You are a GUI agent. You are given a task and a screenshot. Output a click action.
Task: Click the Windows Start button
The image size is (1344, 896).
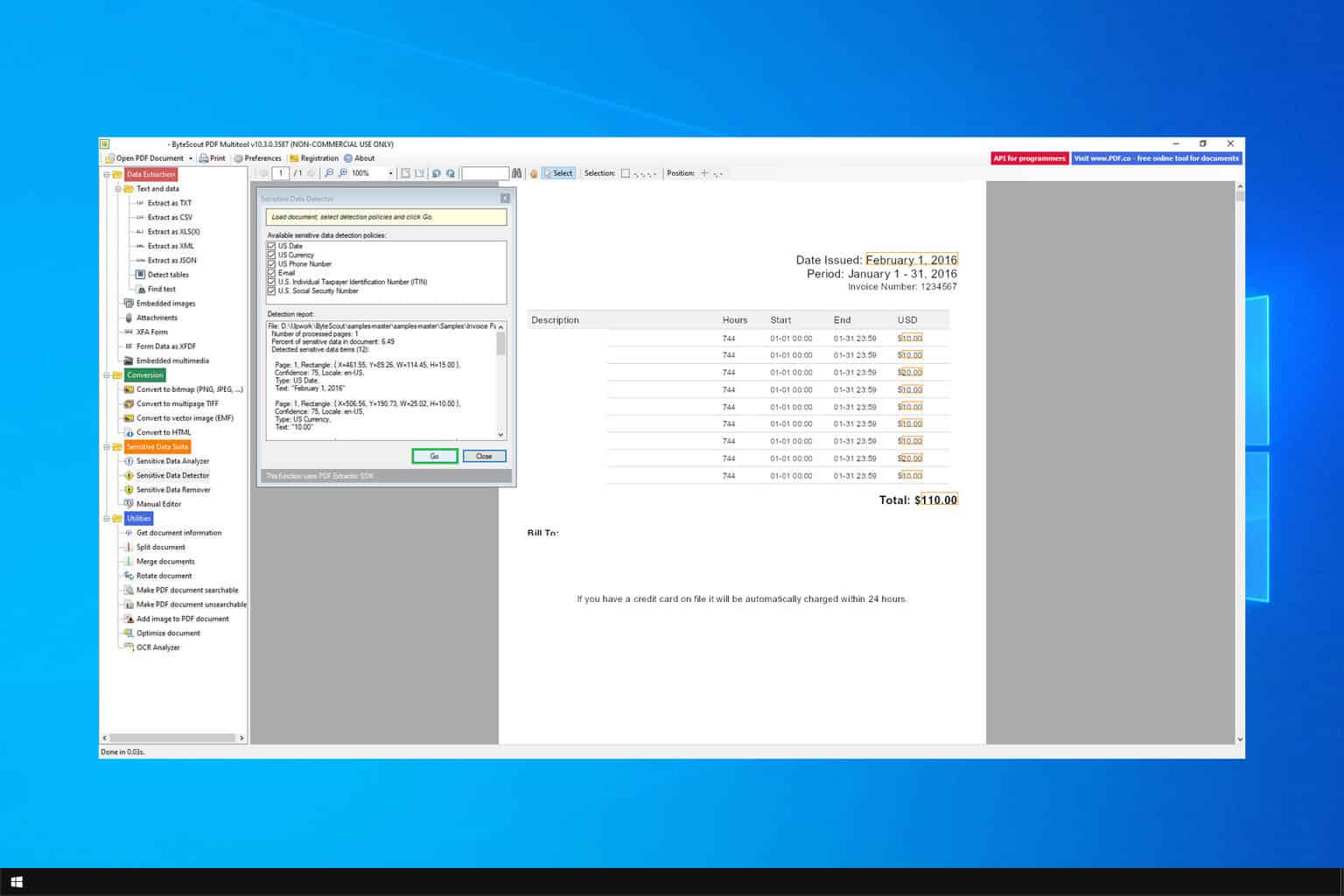pos(16,882)
